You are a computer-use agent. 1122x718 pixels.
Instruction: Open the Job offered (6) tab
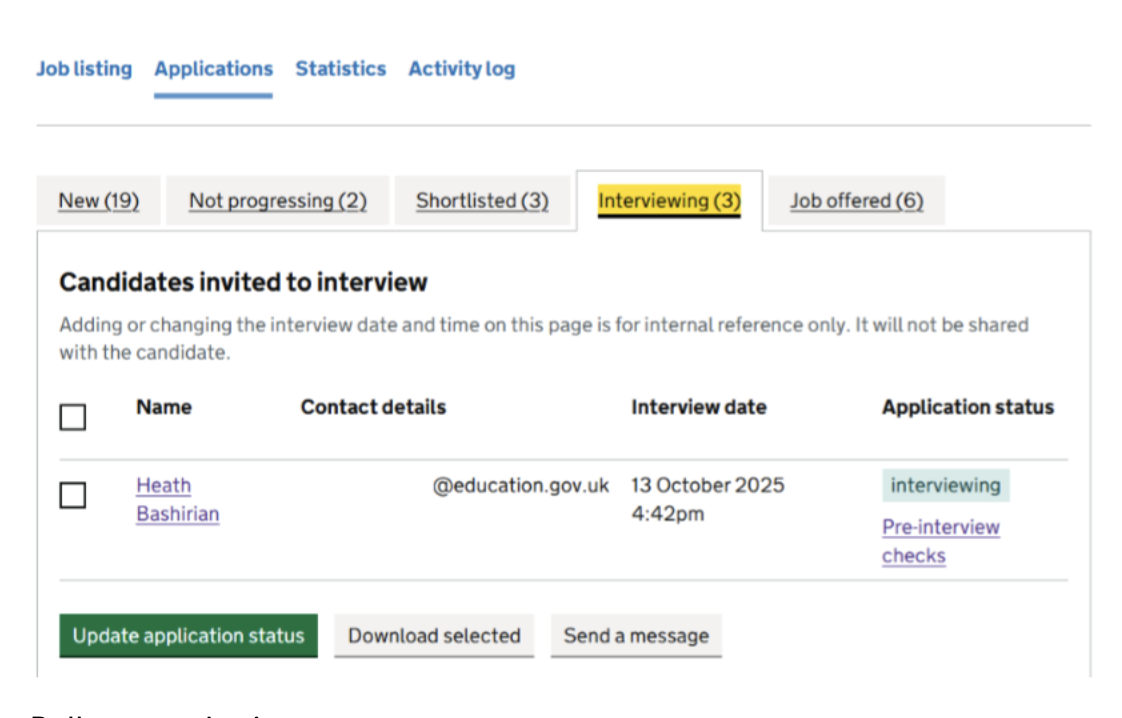pos(856,201)
